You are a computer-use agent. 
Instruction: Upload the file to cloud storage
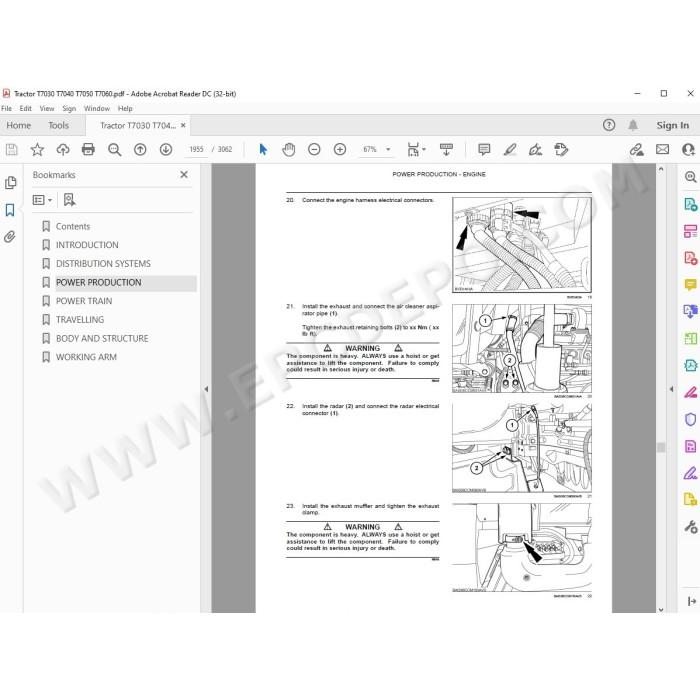[x=62, y=149]
